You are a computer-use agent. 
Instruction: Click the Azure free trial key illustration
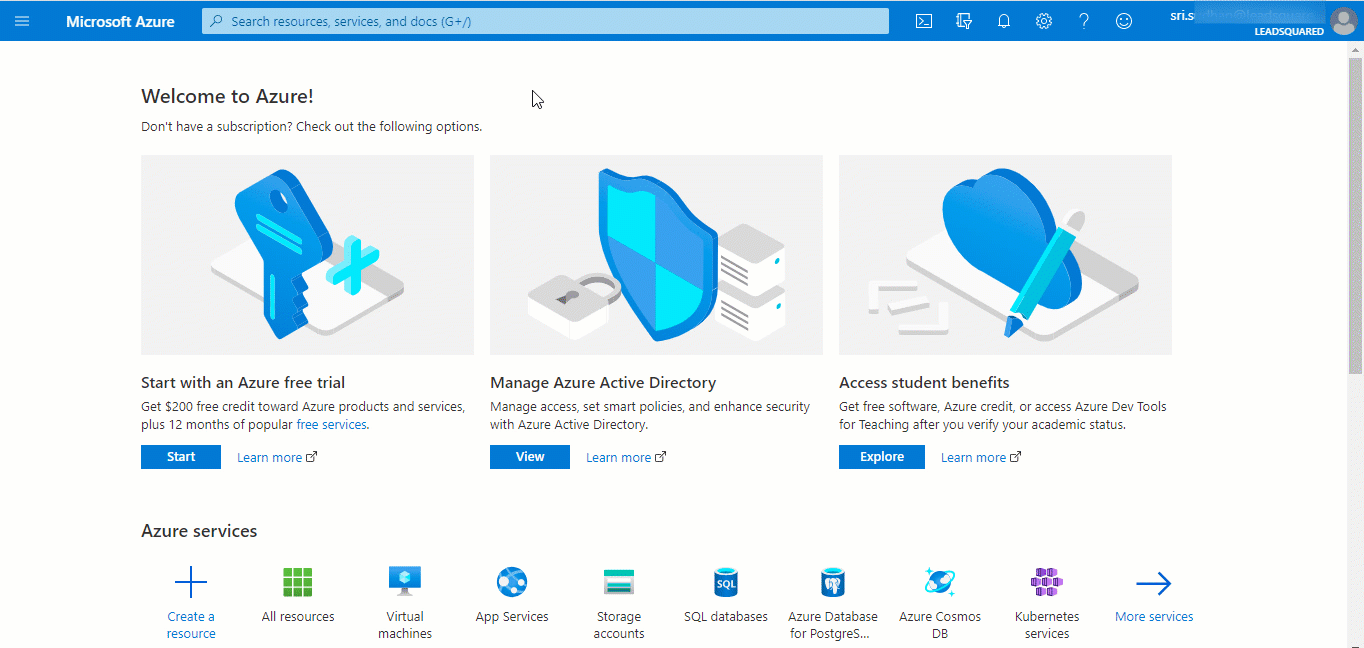[307, 255]
